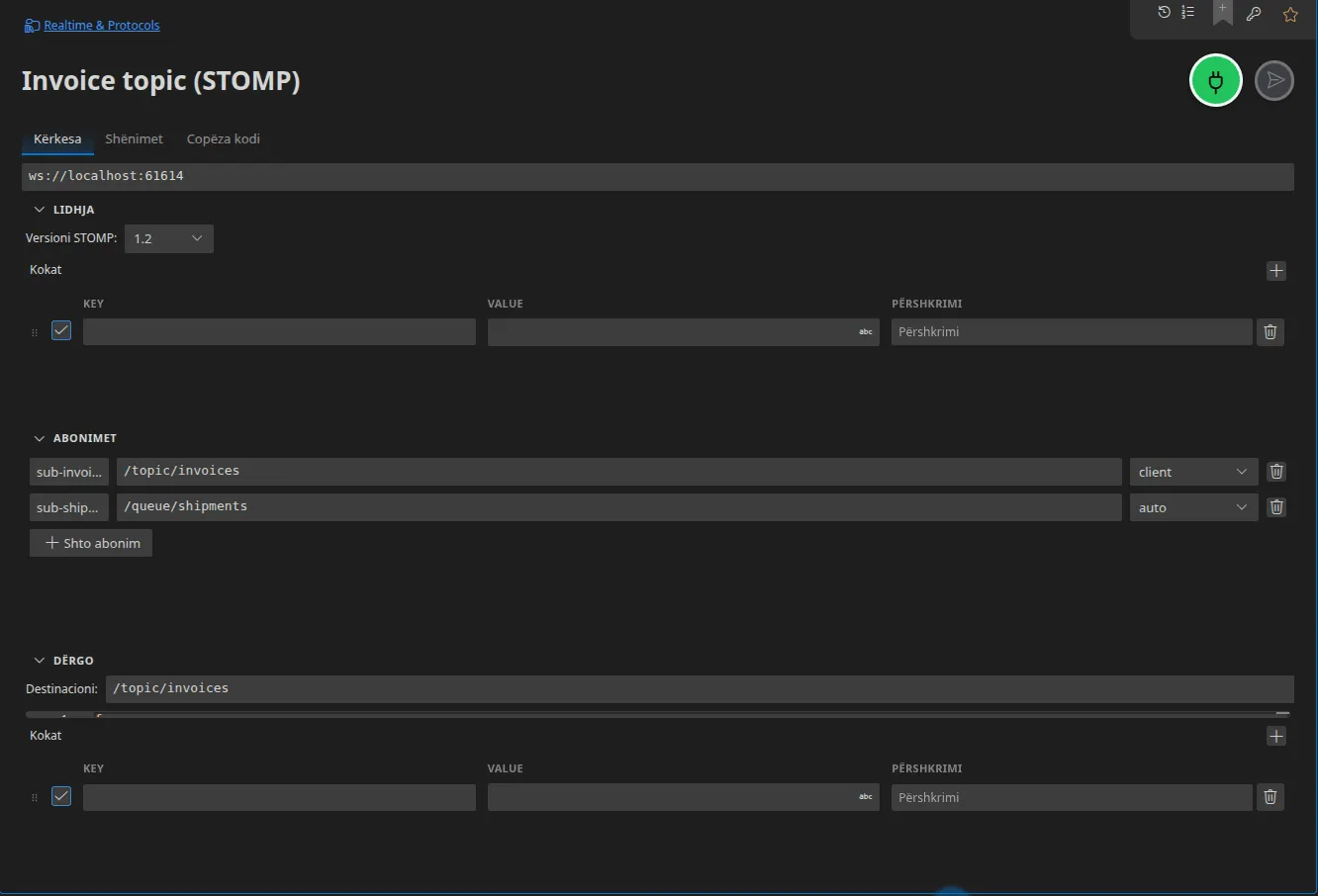Click the grey paper-plane send button

1274,81
